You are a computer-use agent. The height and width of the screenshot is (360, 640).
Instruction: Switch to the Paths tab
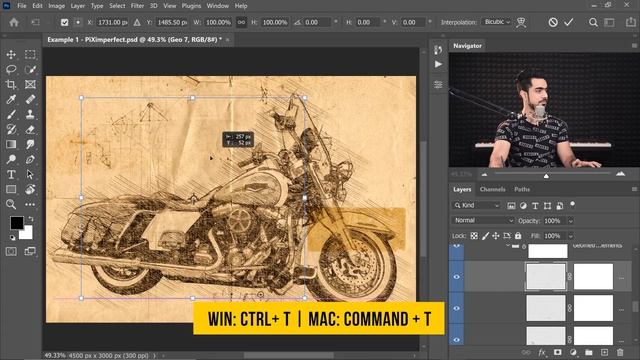[x=522, y=189]
